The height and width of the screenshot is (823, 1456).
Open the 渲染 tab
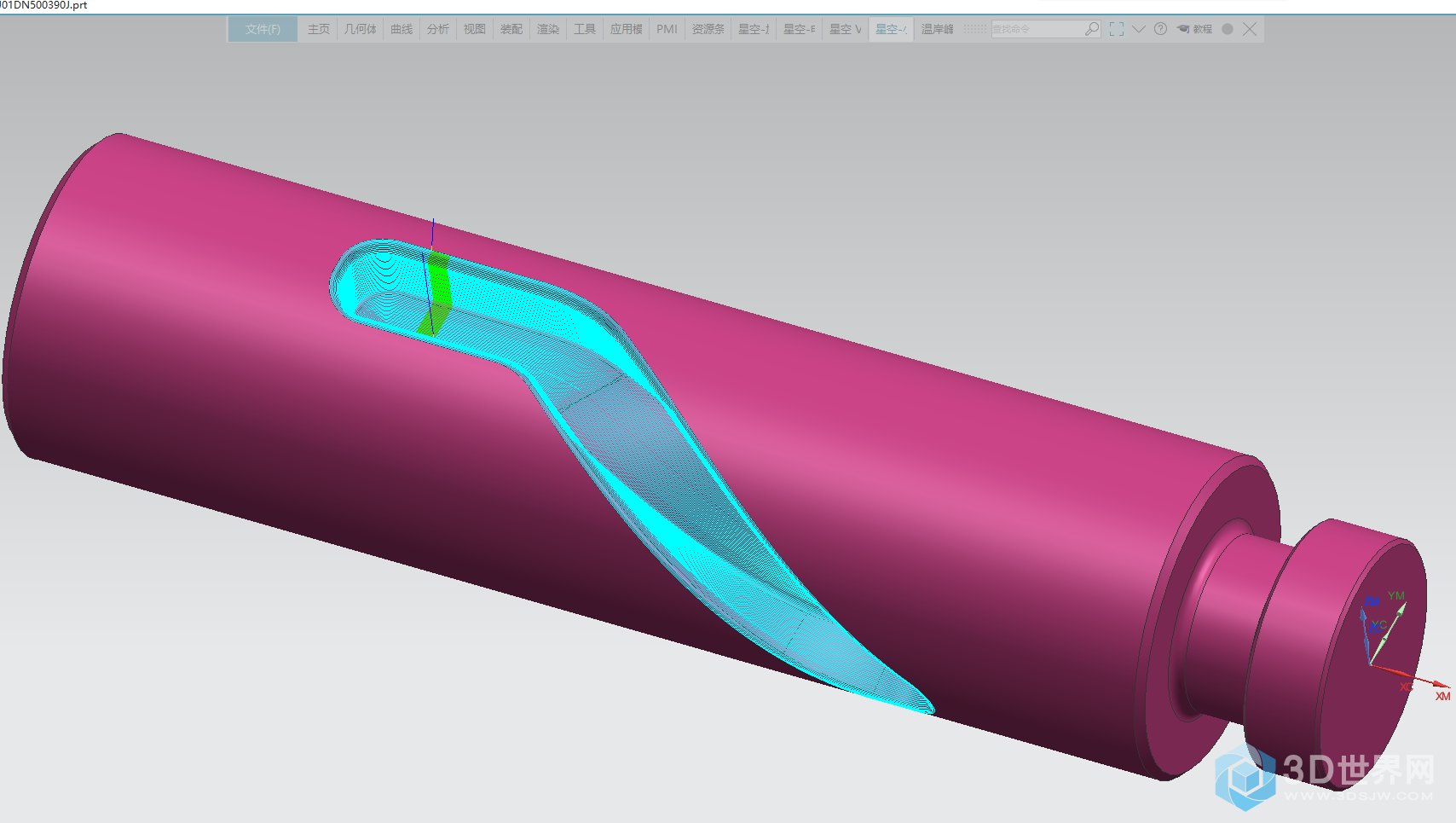548,29
